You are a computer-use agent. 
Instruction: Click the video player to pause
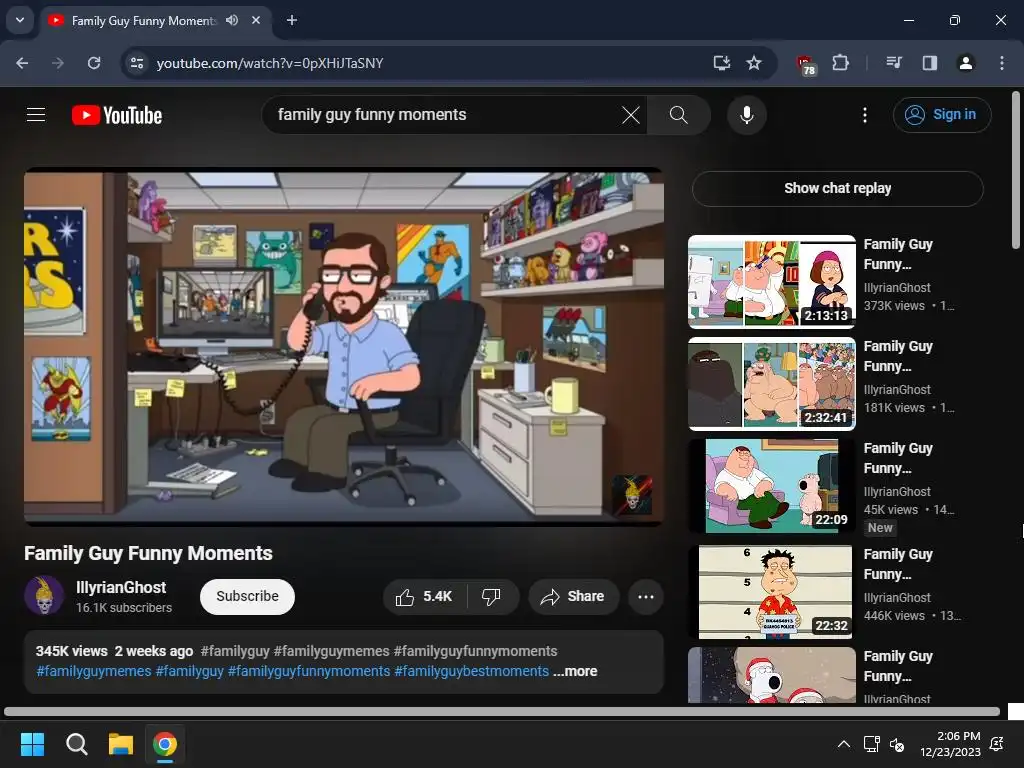tap(344, 347)
